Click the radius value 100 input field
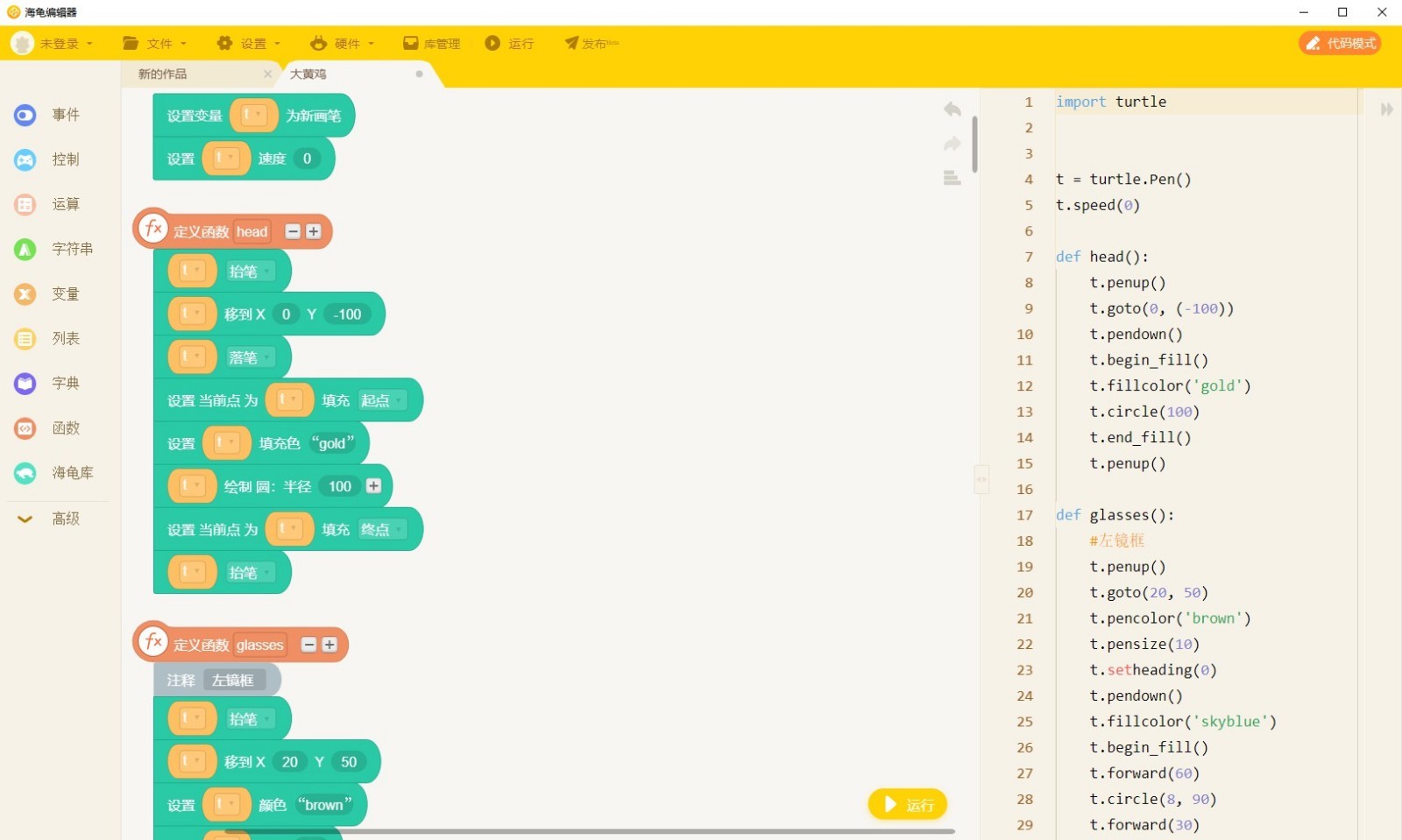 click(x=340, y=486)
